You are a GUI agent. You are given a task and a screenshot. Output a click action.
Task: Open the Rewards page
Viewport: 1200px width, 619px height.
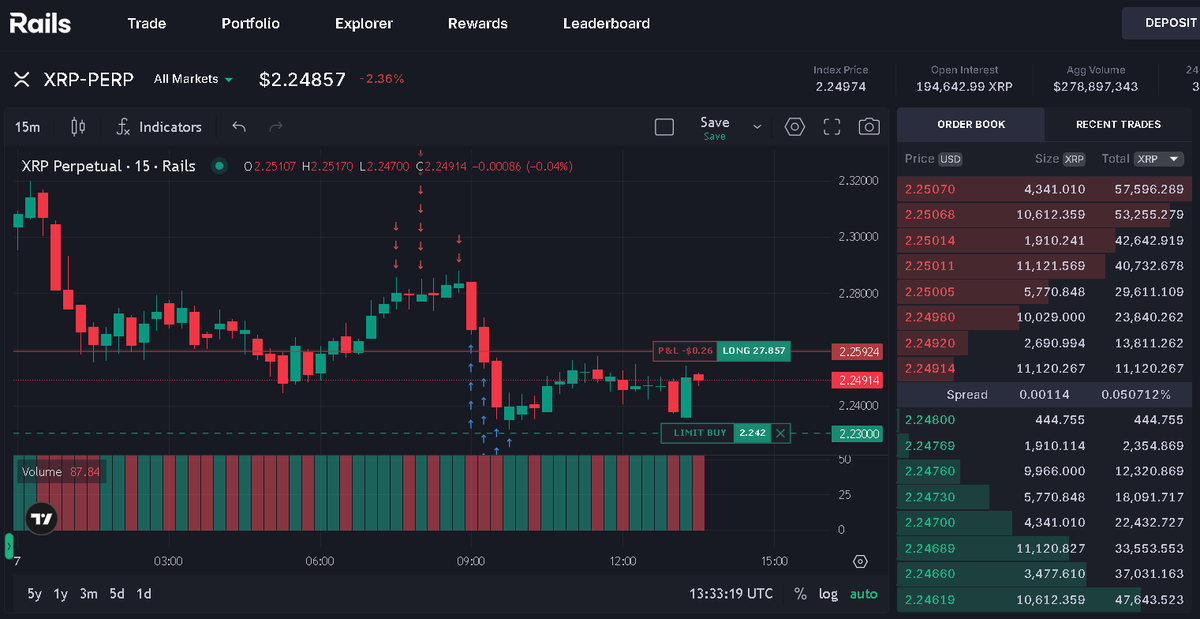[x=478, y=23]
